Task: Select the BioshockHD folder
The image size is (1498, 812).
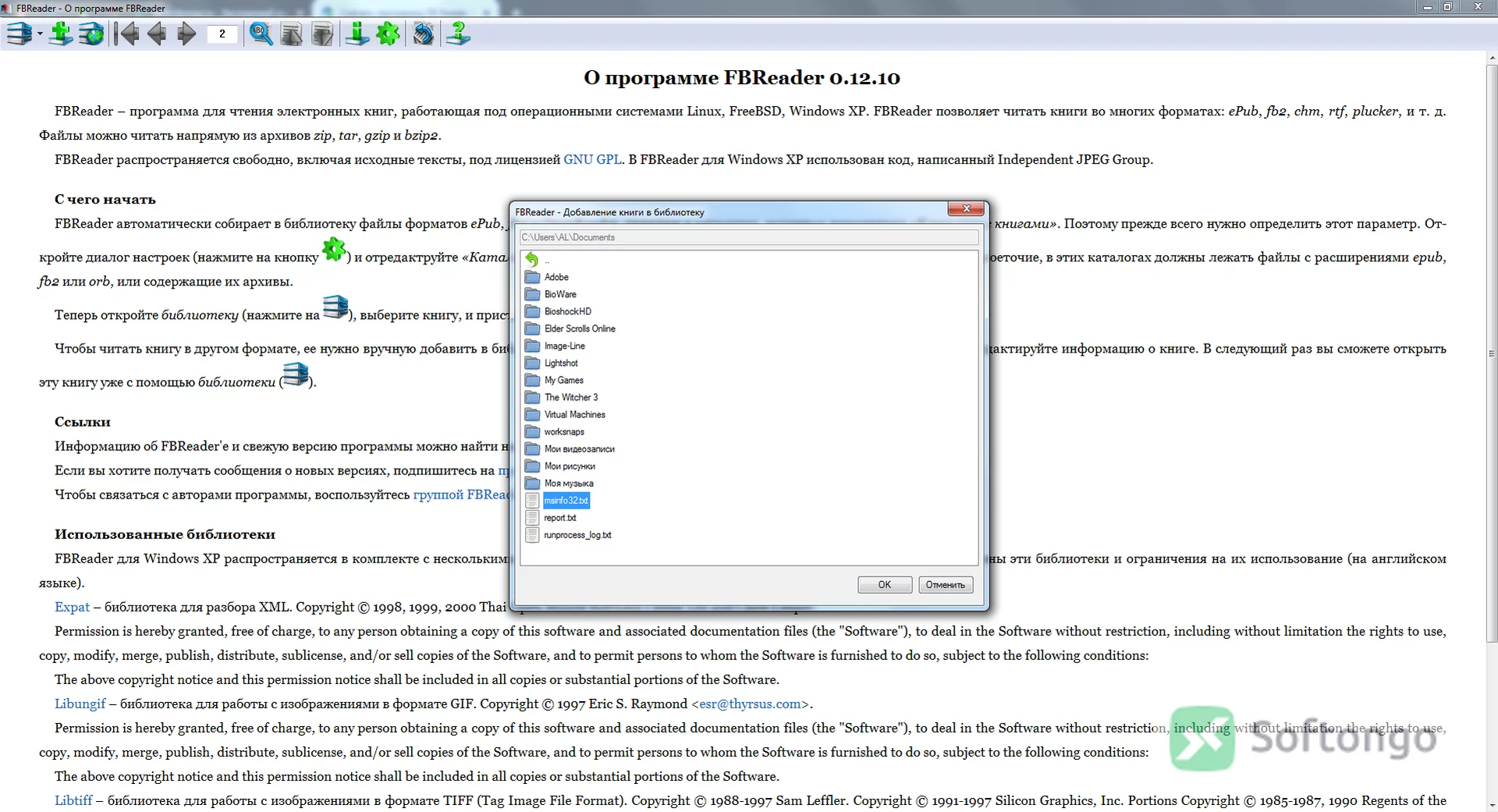Action: click(x=567, y=311)
